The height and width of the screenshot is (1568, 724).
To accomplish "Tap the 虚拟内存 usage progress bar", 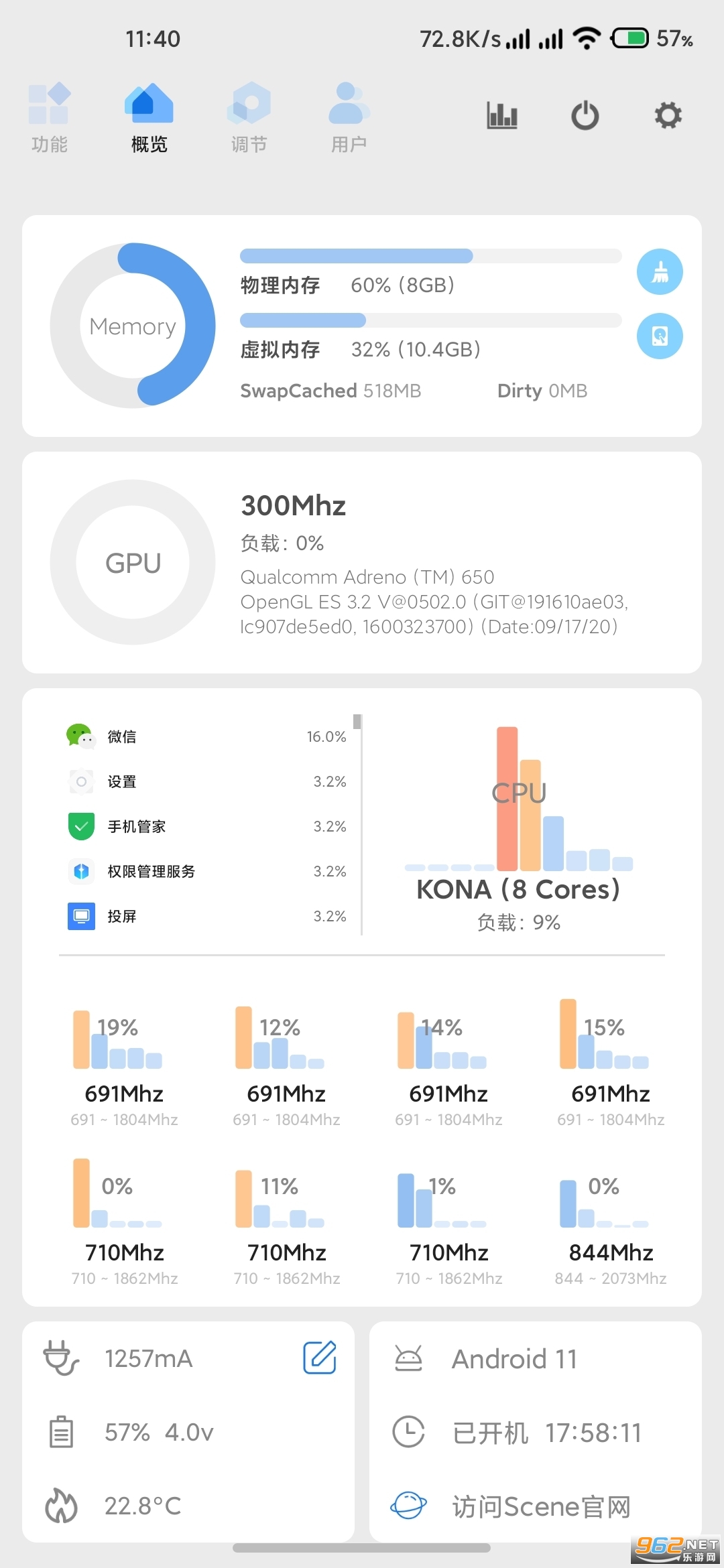I will [x=430, y=320].
